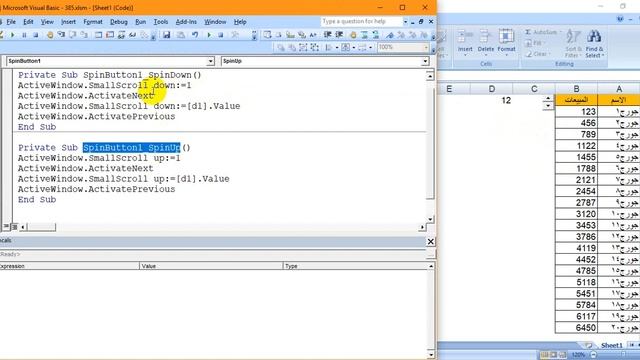This screenshot has height=360, width=640.
Task: Switch to Excel Normal view in status bar
Action: coord(545,355)
